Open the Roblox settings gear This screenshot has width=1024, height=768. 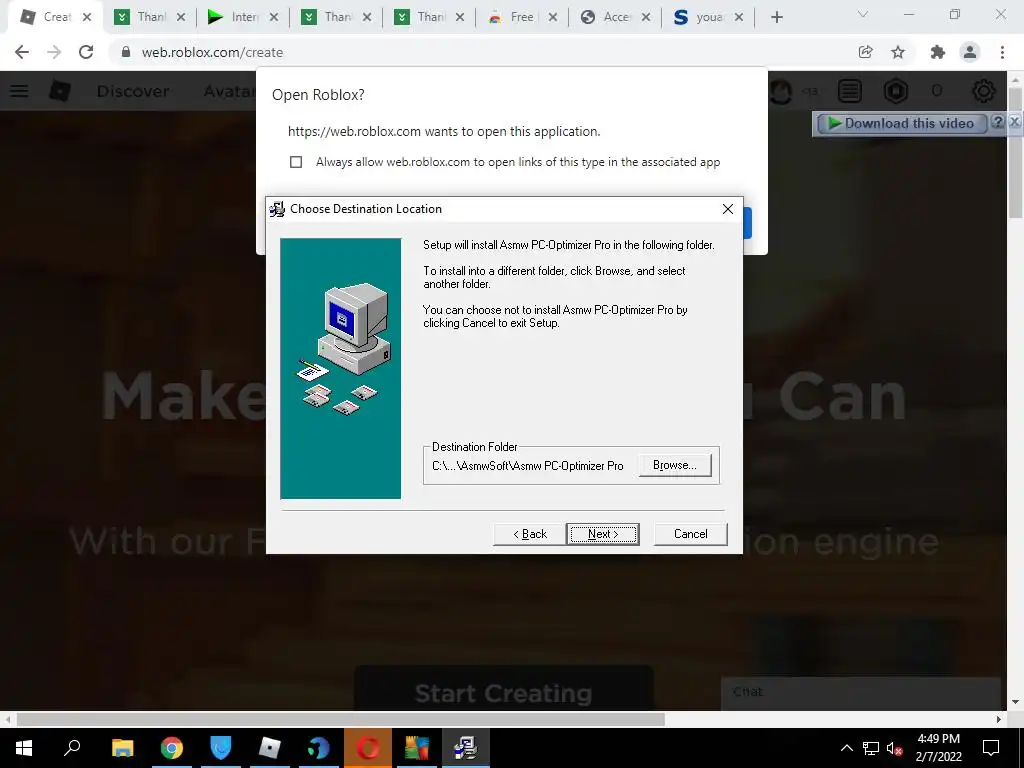pyautogui.click(x=984, y=91)
